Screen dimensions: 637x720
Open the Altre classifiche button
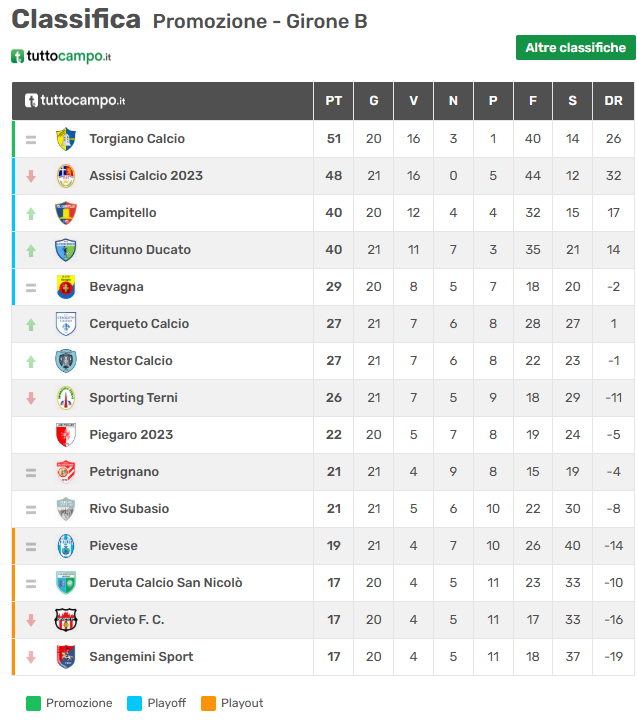575,48
